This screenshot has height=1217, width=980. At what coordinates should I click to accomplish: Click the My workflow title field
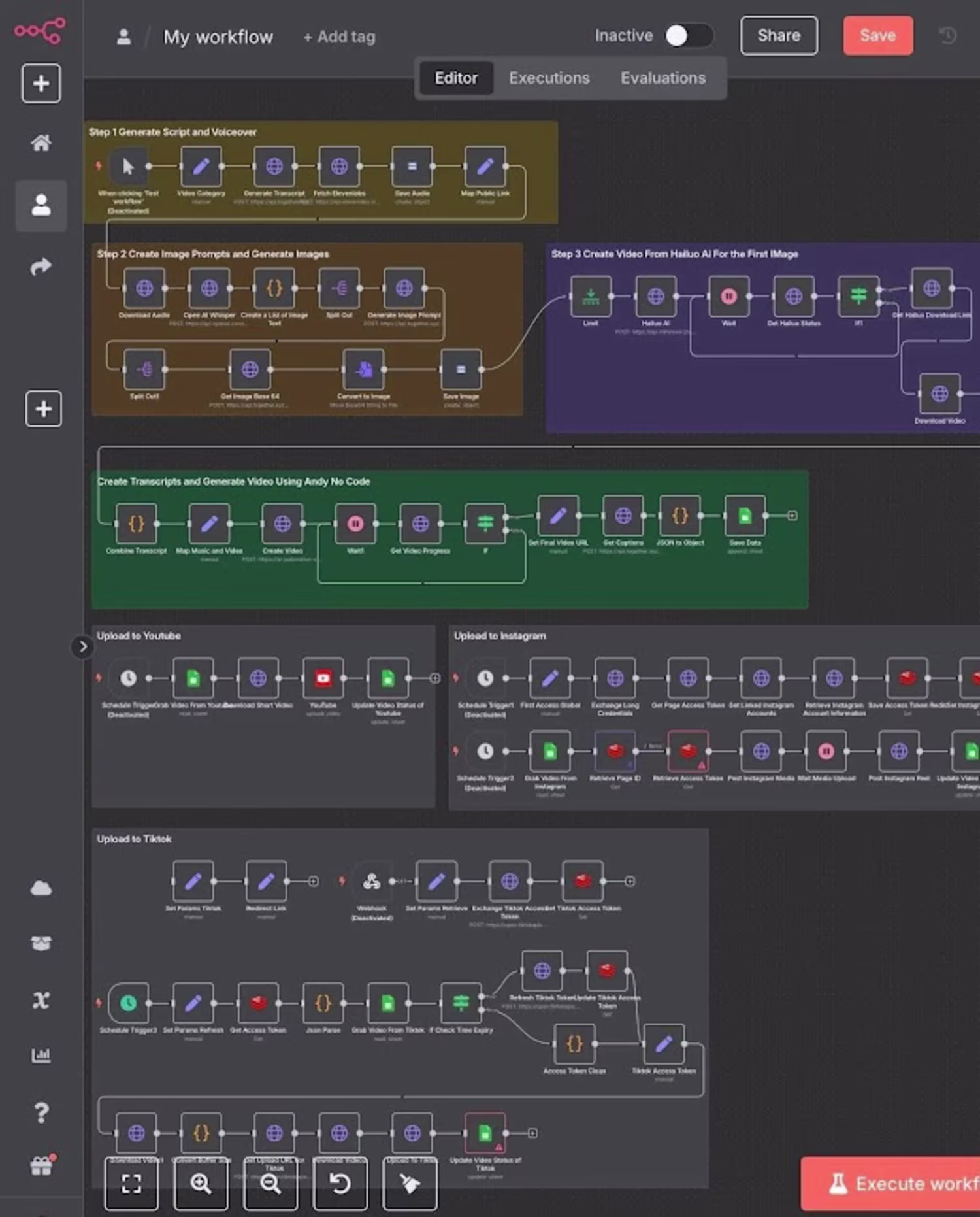click(x=218, y=37)
